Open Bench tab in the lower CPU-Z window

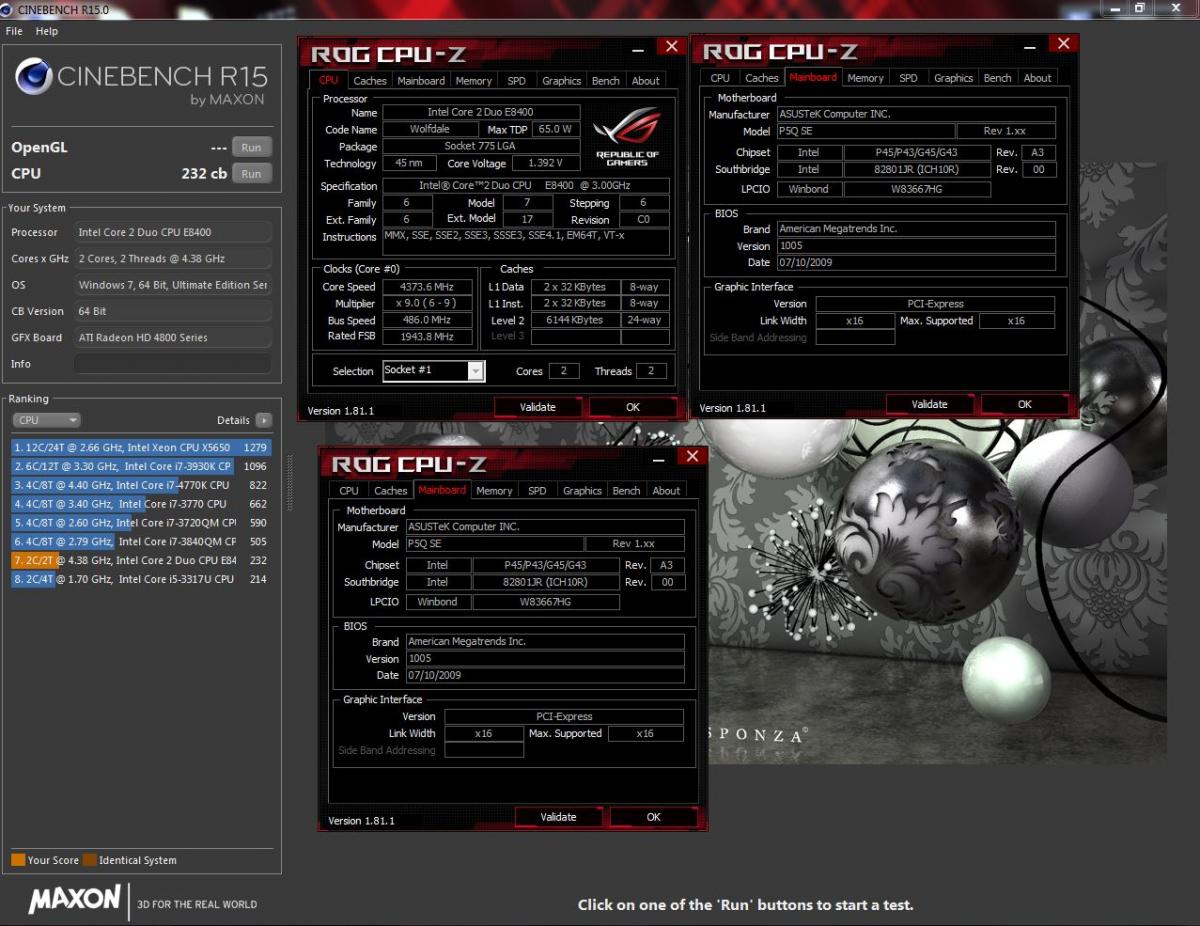pos(627,491)
